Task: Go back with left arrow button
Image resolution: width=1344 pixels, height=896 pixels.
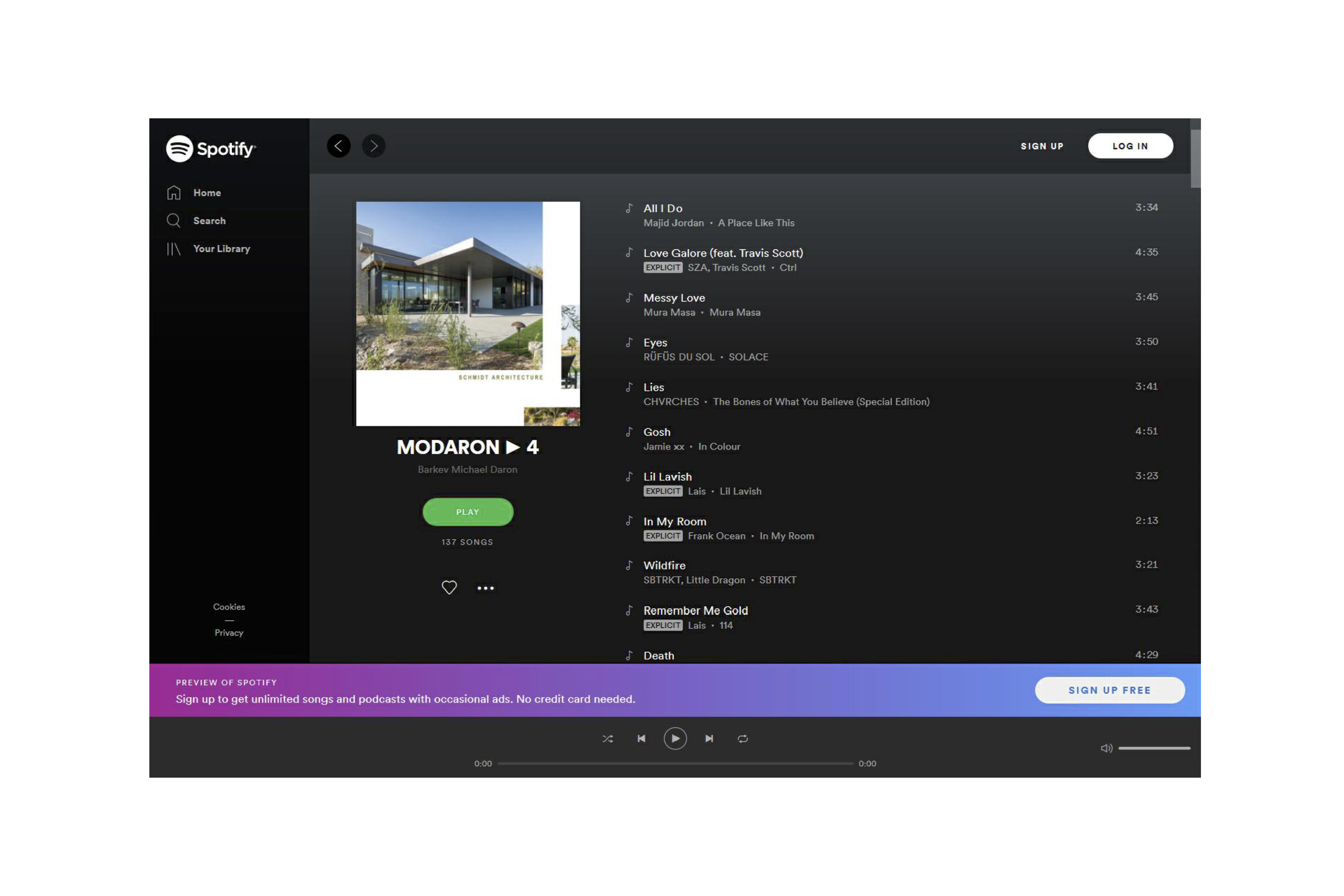Action: tap(338, 146)
